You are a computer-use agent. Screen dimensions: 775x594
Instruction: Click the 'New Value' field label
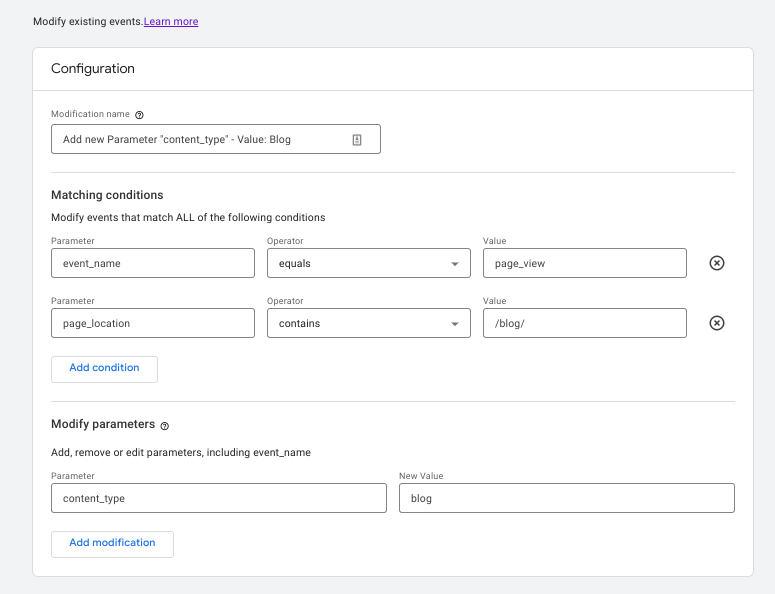point(421,476)
